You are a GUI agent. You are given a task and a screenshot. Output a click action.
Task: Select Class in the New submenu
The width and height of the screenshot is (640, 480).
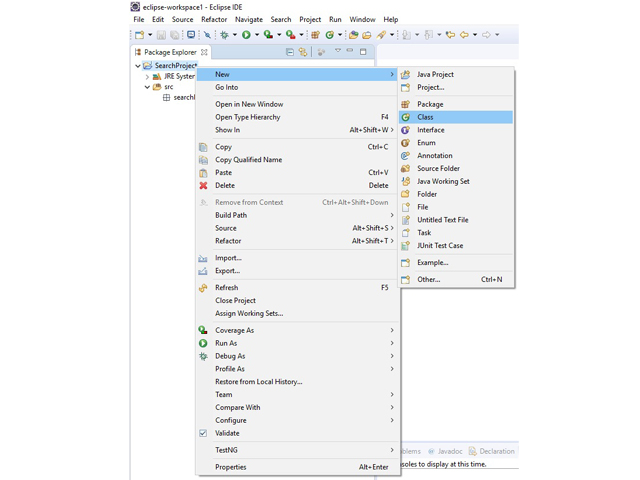coord(456,117)
